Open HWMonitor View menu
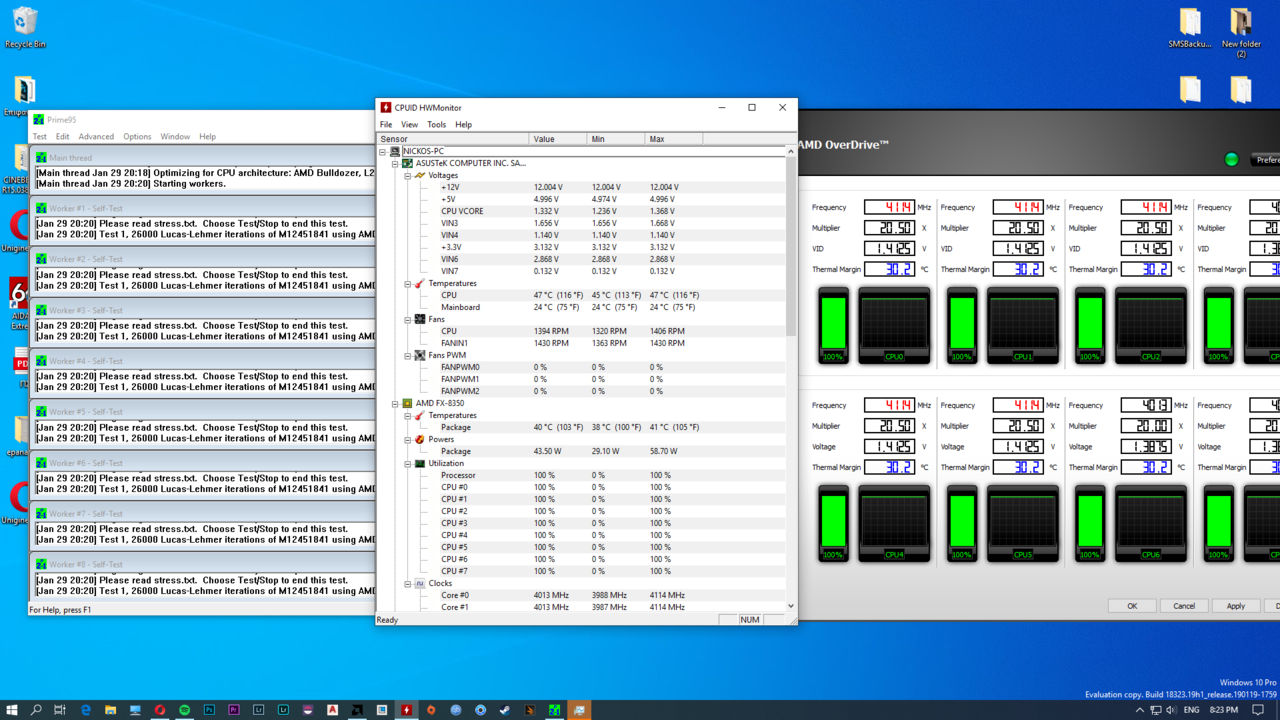Viewport: 1280px width, 720px height. 409,125
